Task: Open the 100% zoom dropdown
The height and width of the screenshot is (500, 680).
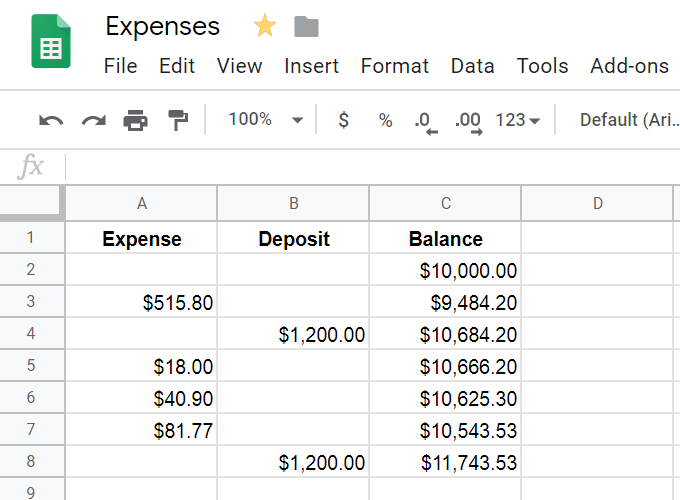Action: tap(264, 120)
